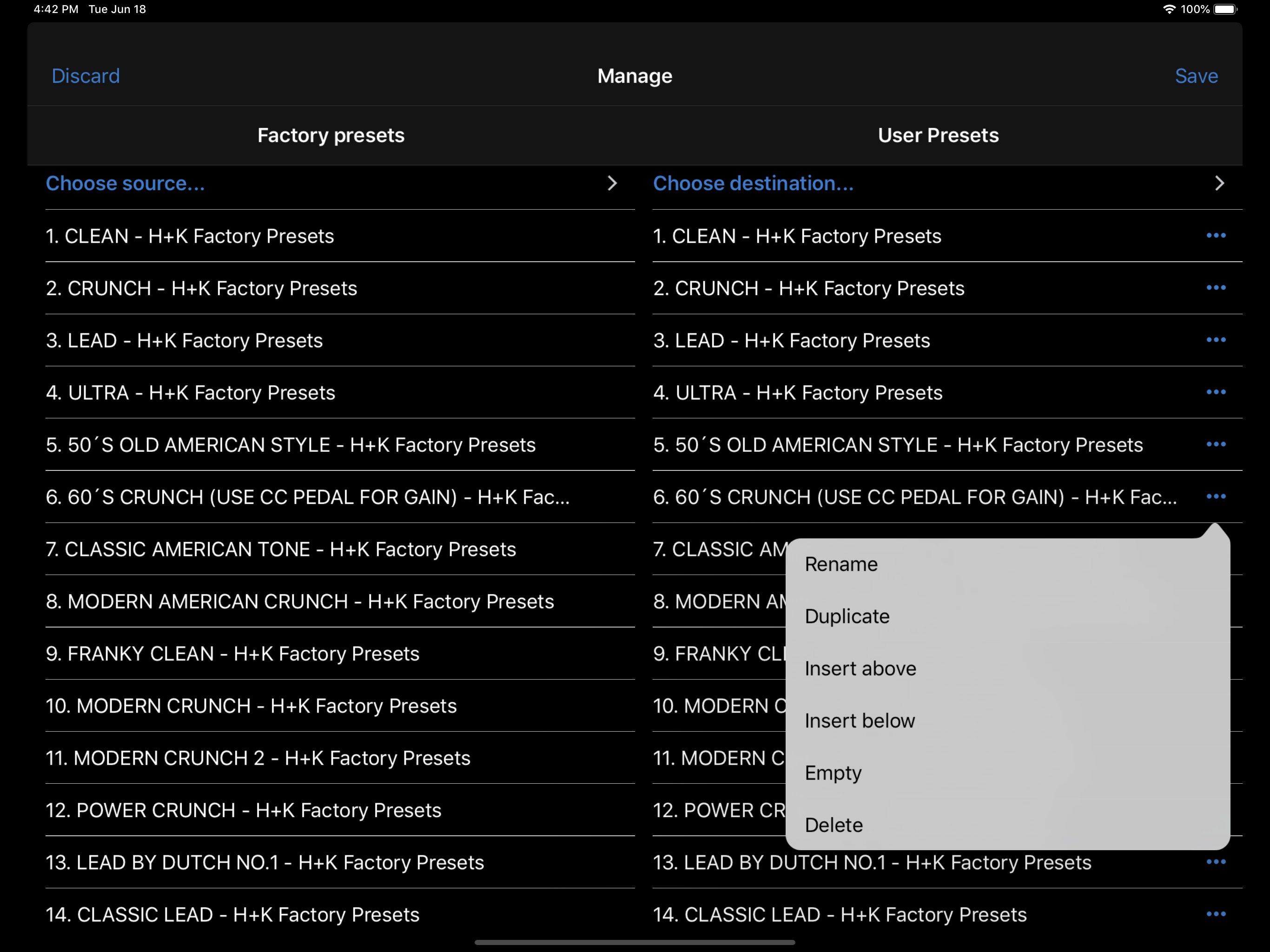
Task: Expand the Choose destination chevron
Action: [1219, 183]
